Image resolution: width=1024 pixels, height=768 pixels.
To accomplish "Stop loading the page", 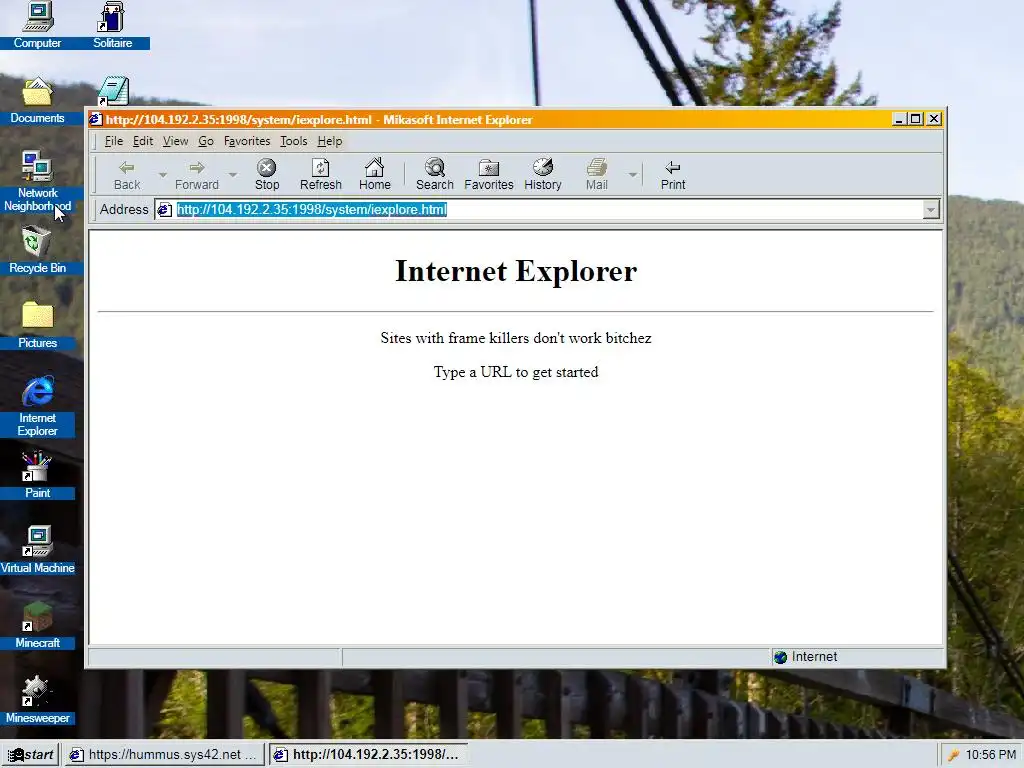I will 266,175.
